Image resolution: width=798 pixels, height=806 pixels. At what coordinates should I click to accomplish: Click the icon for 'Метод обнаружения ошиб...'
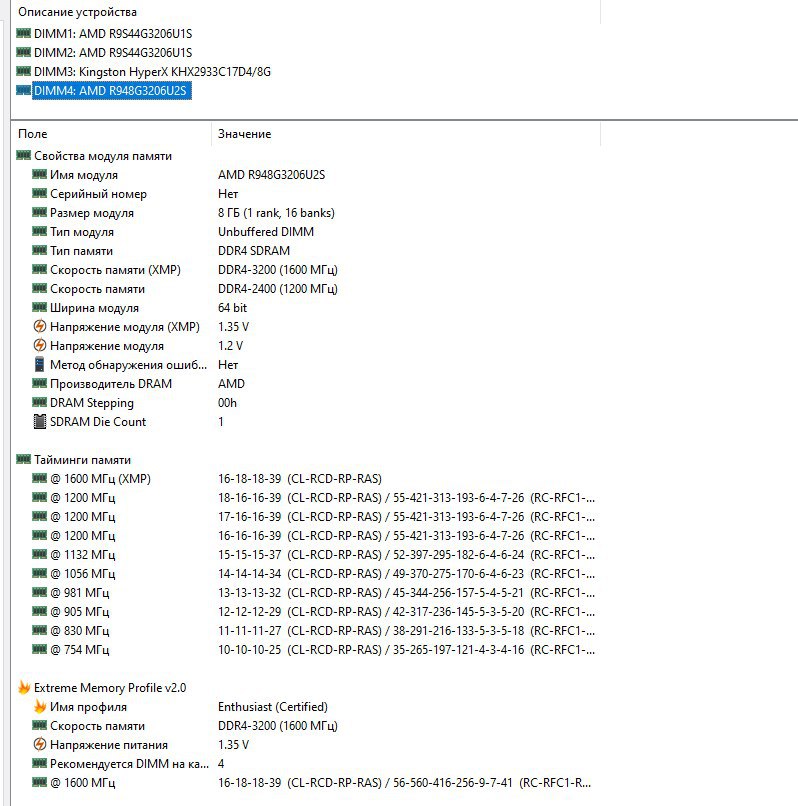(x=40, y=364)
